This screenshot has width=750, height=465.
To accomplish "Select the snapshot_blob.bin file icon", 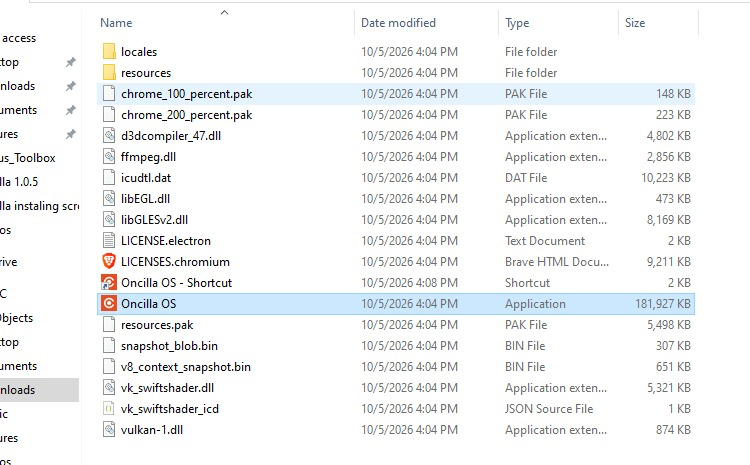I will point(109,346).
